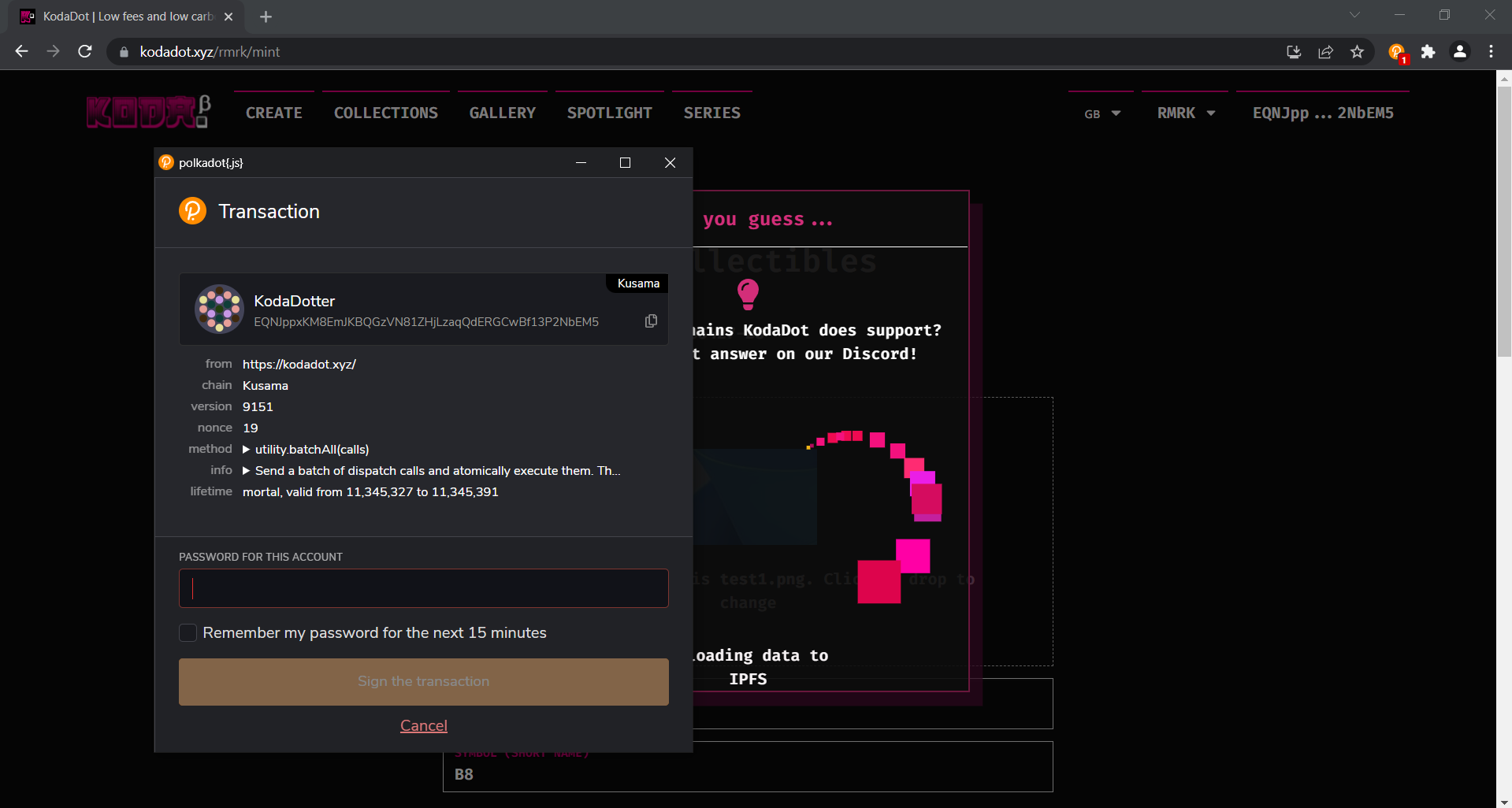Cancel the transaction signing
This screenshot has width=1512, height=808.
pyautogui.click(x=423, y=725)
